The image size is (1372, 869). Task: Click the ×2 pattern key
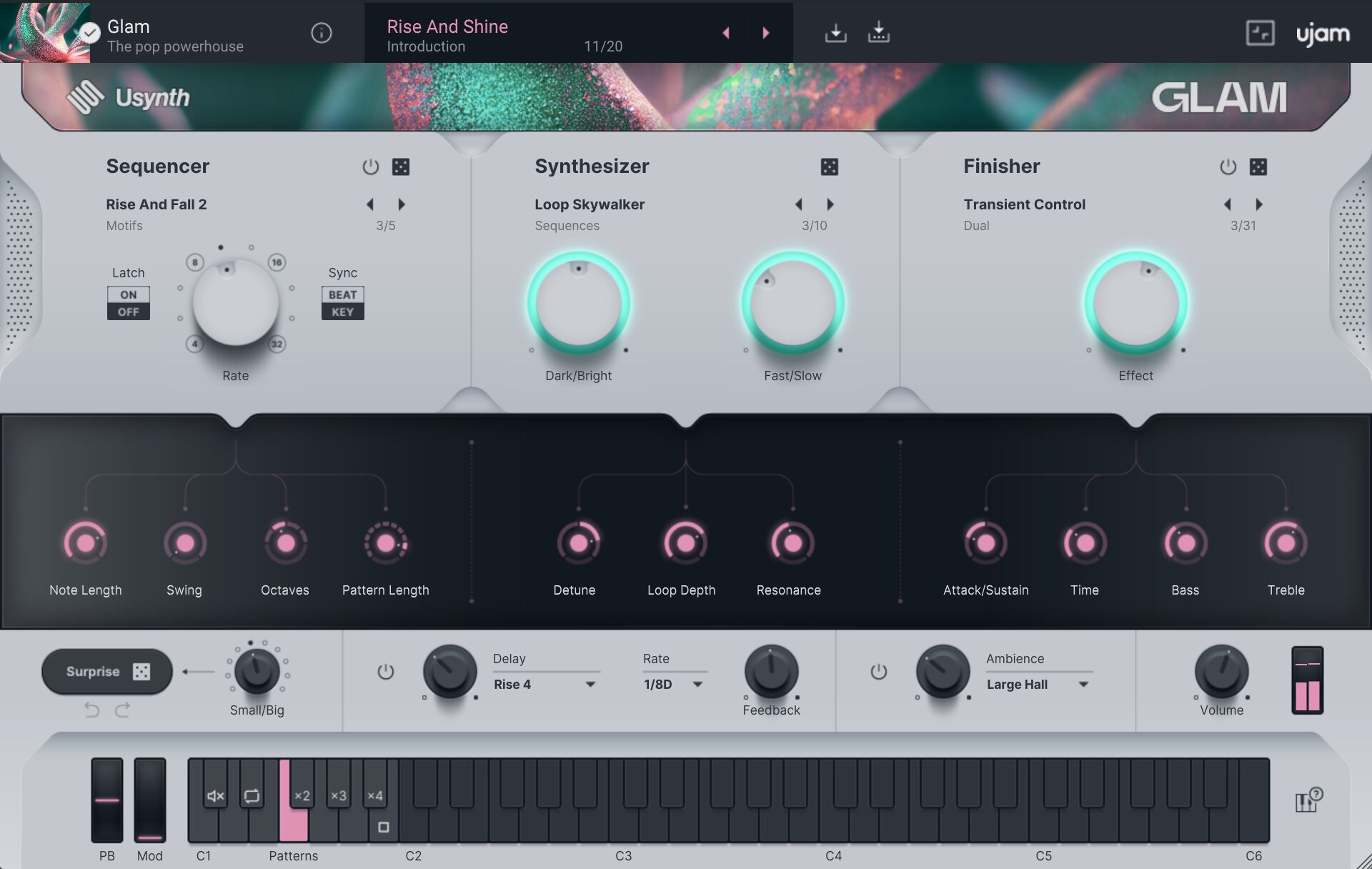[302, 784]
